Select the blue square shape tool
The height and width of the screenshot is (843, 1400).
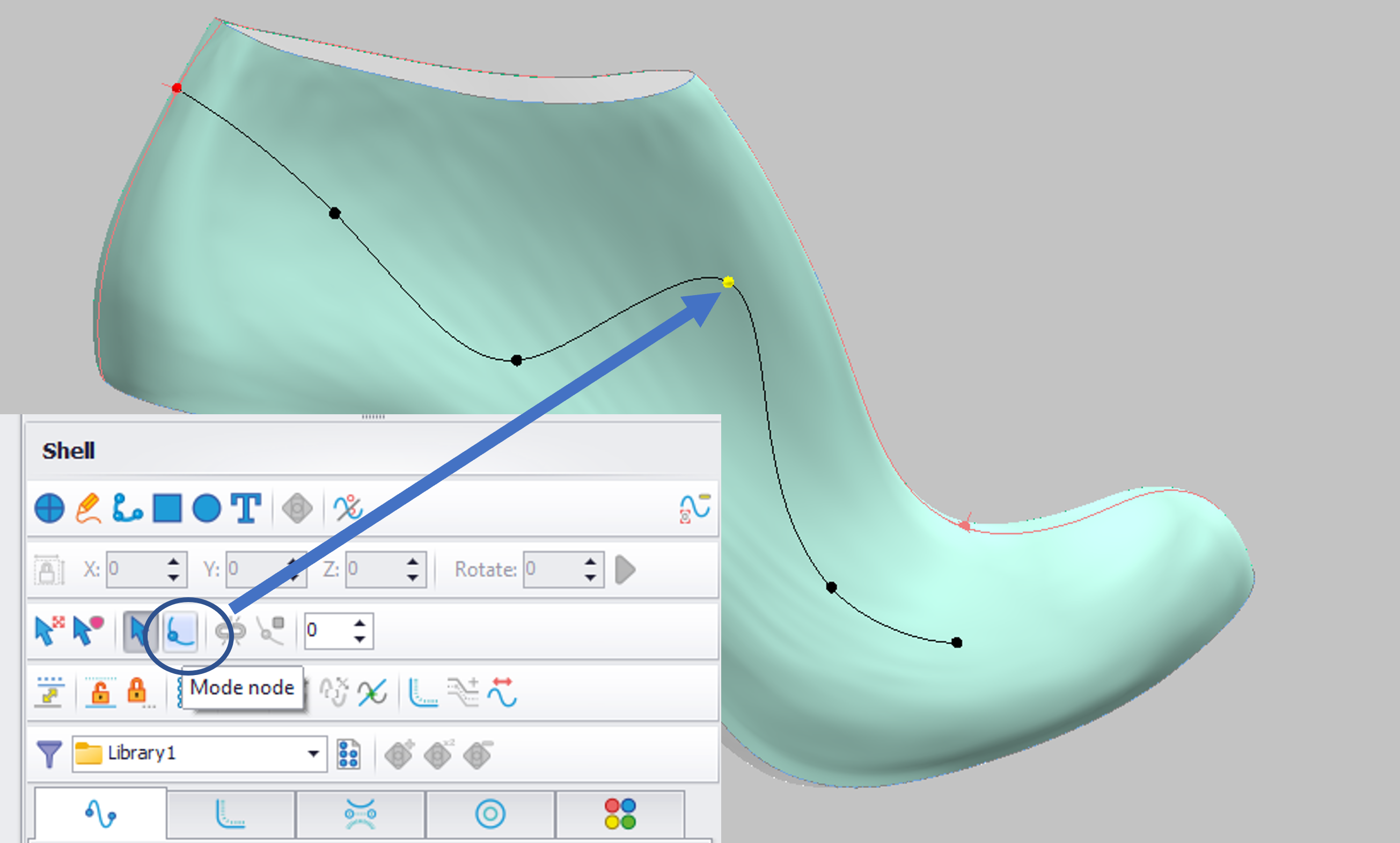pyautogui.click(x=167, y=508)
